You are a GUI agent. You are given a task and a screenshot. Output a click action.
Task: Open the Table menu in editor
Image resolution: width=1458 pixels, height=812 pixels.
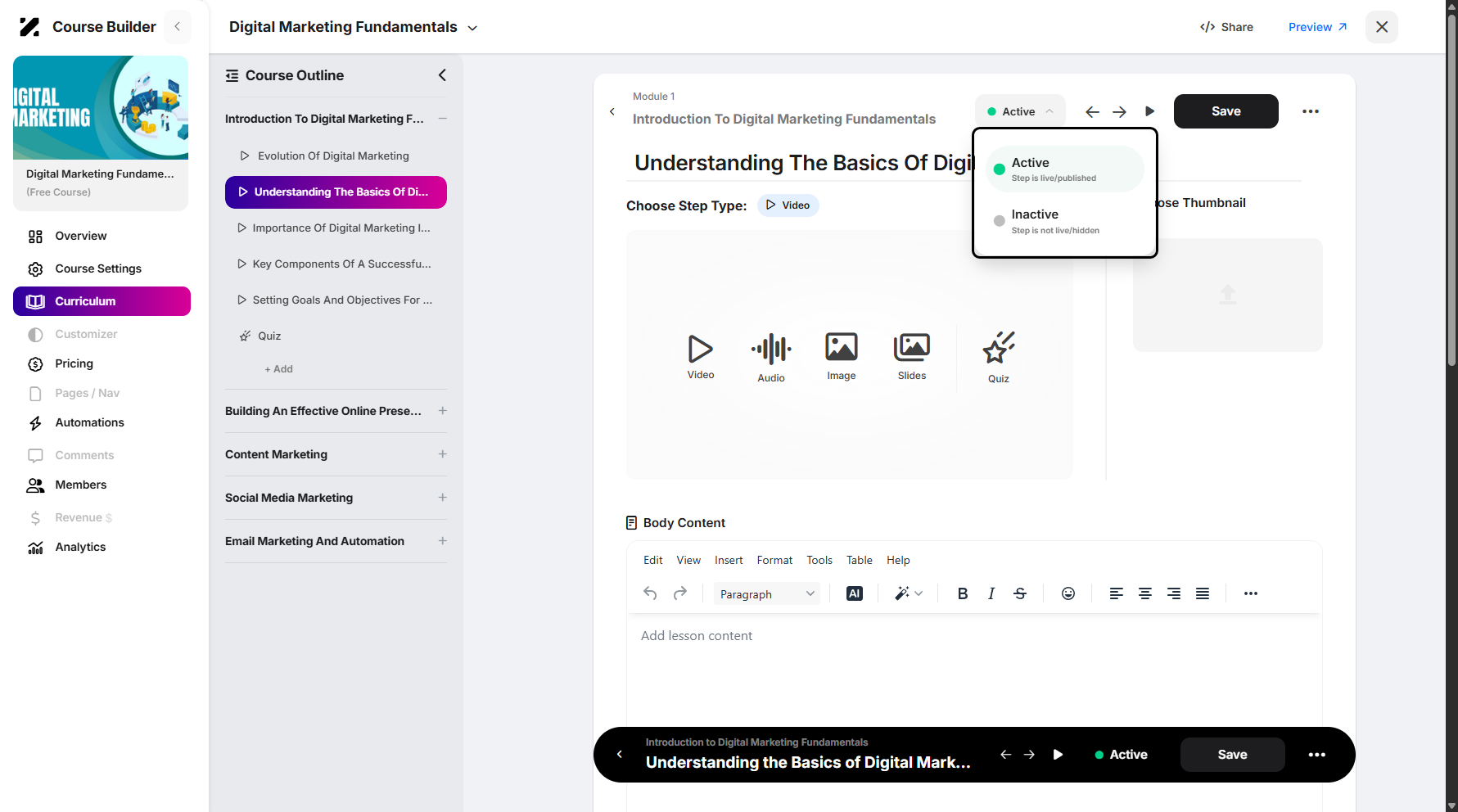click(859, 561)
